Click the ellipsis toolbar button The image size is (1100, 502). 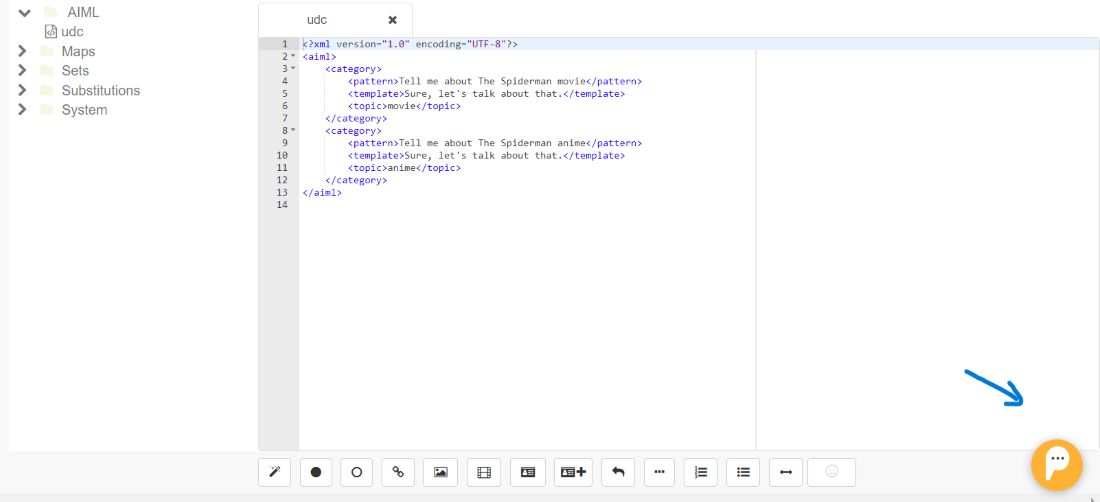[659, 473]
